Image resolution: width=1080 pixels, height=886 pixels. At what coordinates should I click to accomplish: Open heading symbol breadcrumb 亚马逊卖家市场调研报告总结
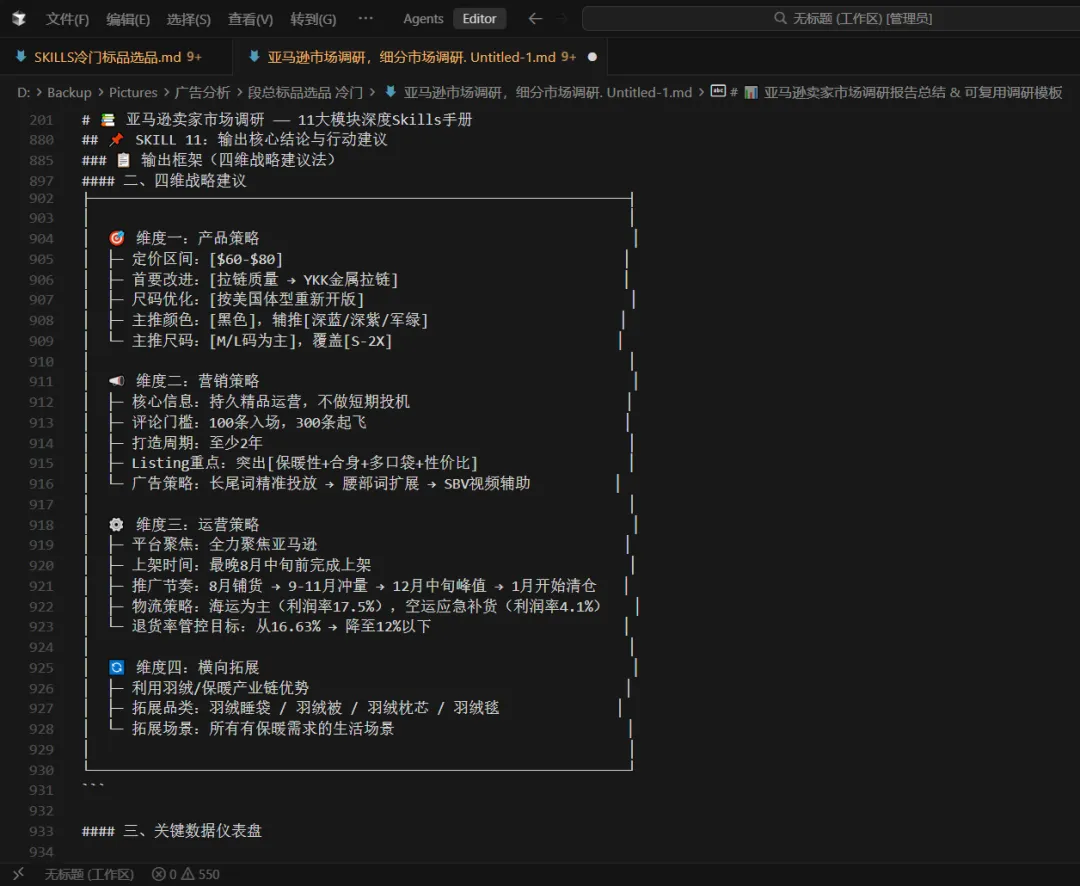(x=913, y=92)
